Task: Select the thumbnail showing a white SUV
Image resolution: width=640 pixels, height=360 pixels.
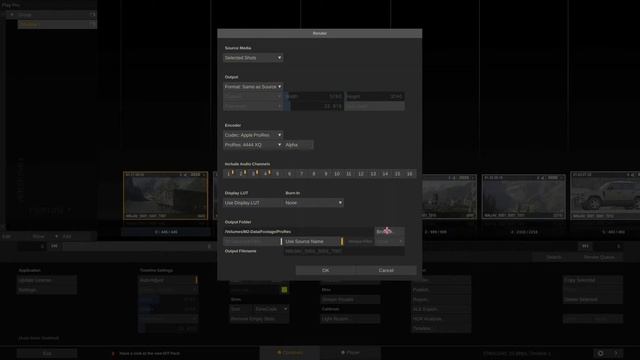Action: pos(605,196)
